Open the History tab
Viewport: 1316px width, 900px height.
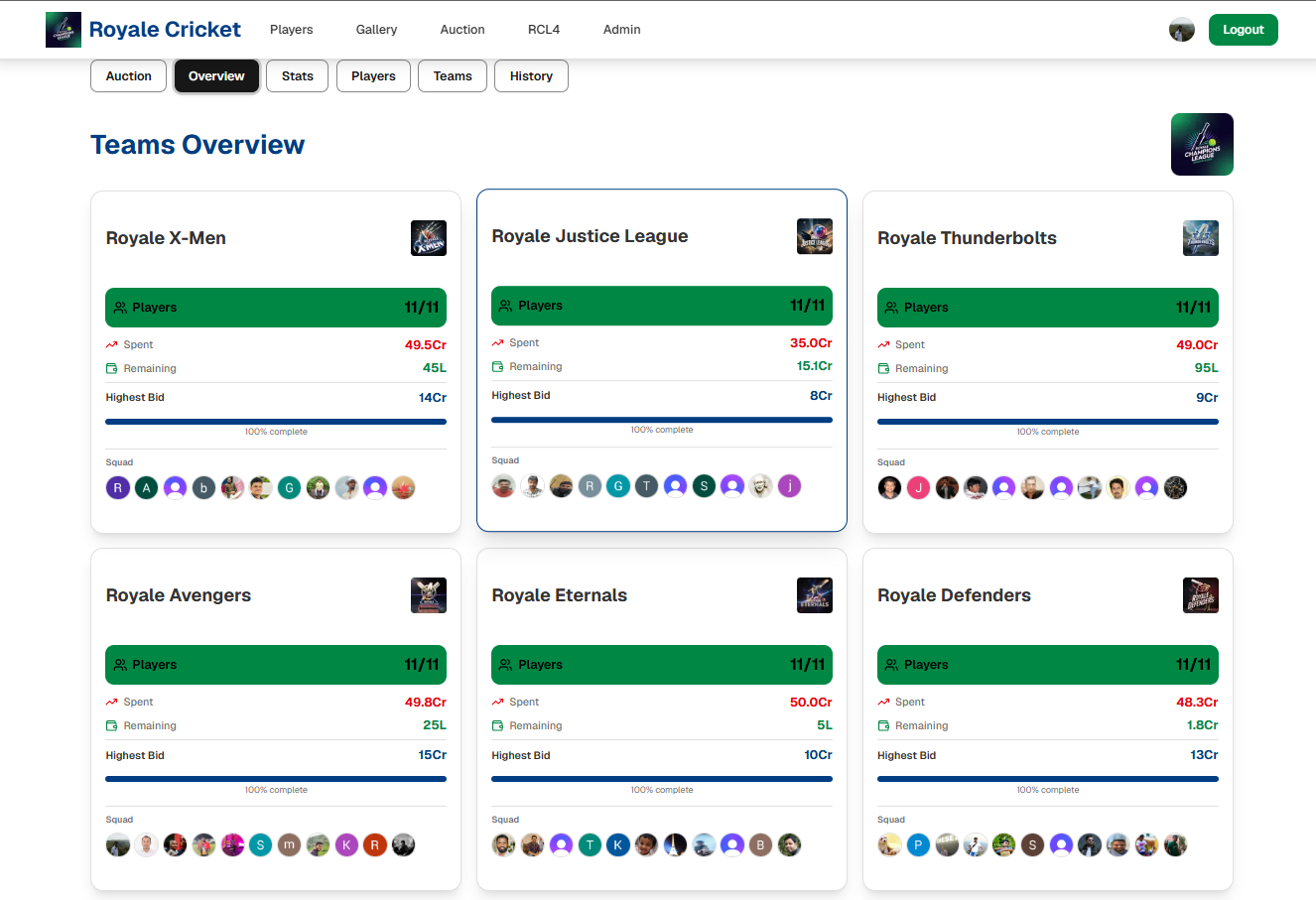pos(531,76)
